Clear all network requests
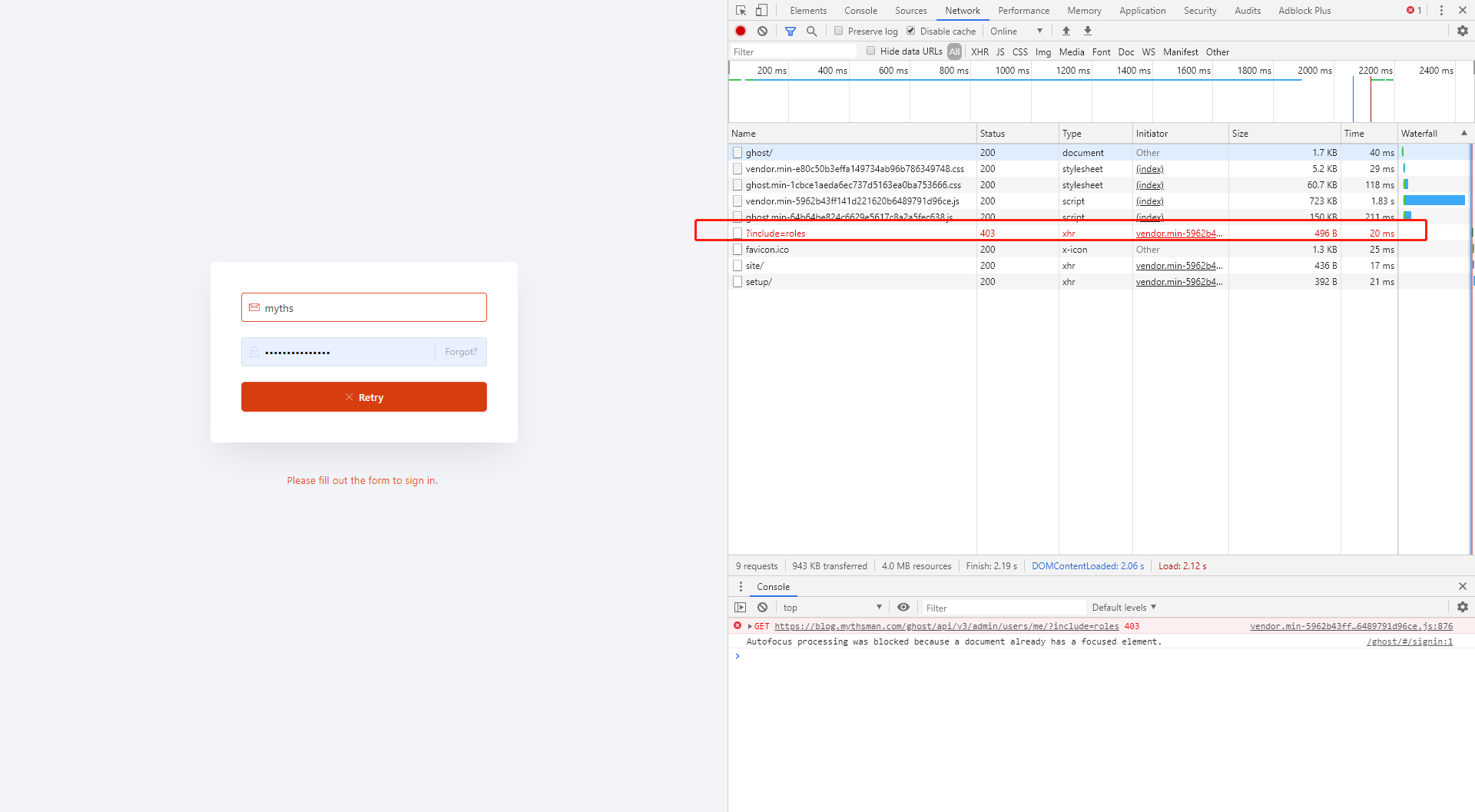Image resolution: width=1475 pixels, height=812 pixels. point(762,31)
